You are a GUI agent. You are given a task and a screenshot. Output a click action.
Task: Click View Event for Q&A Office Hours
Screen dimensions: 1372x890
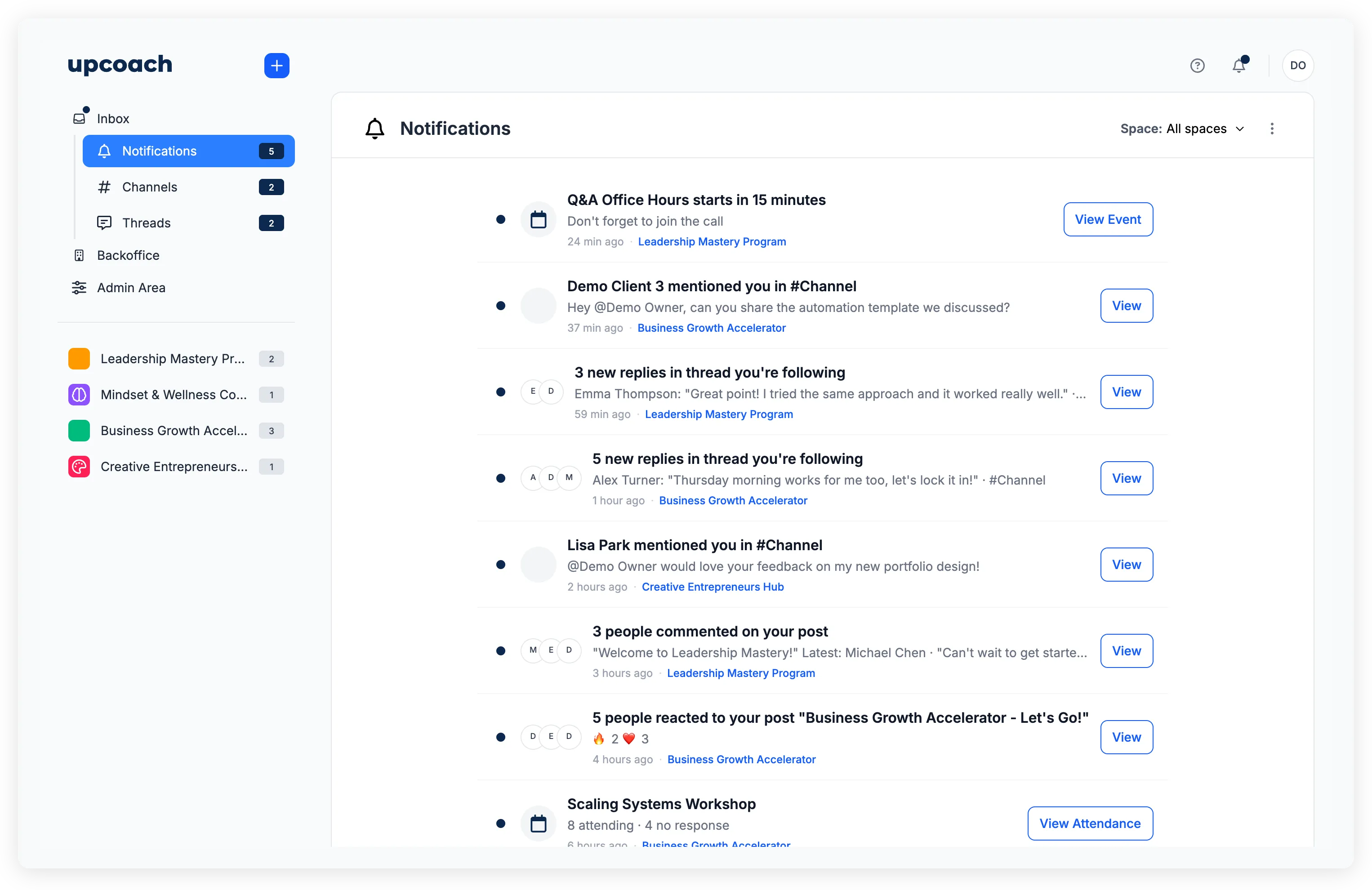[1107, 219]
